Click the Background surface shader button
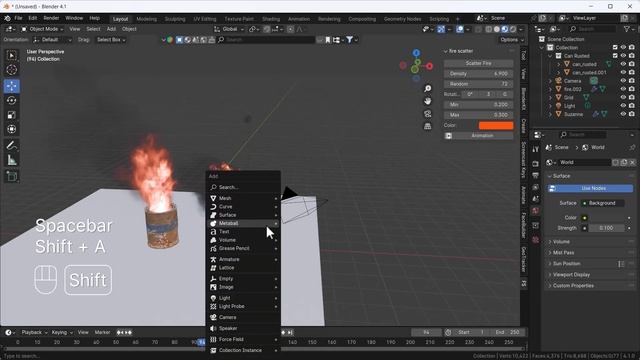The height and width of the screenshot is (360, 640). tap(602, 203)
